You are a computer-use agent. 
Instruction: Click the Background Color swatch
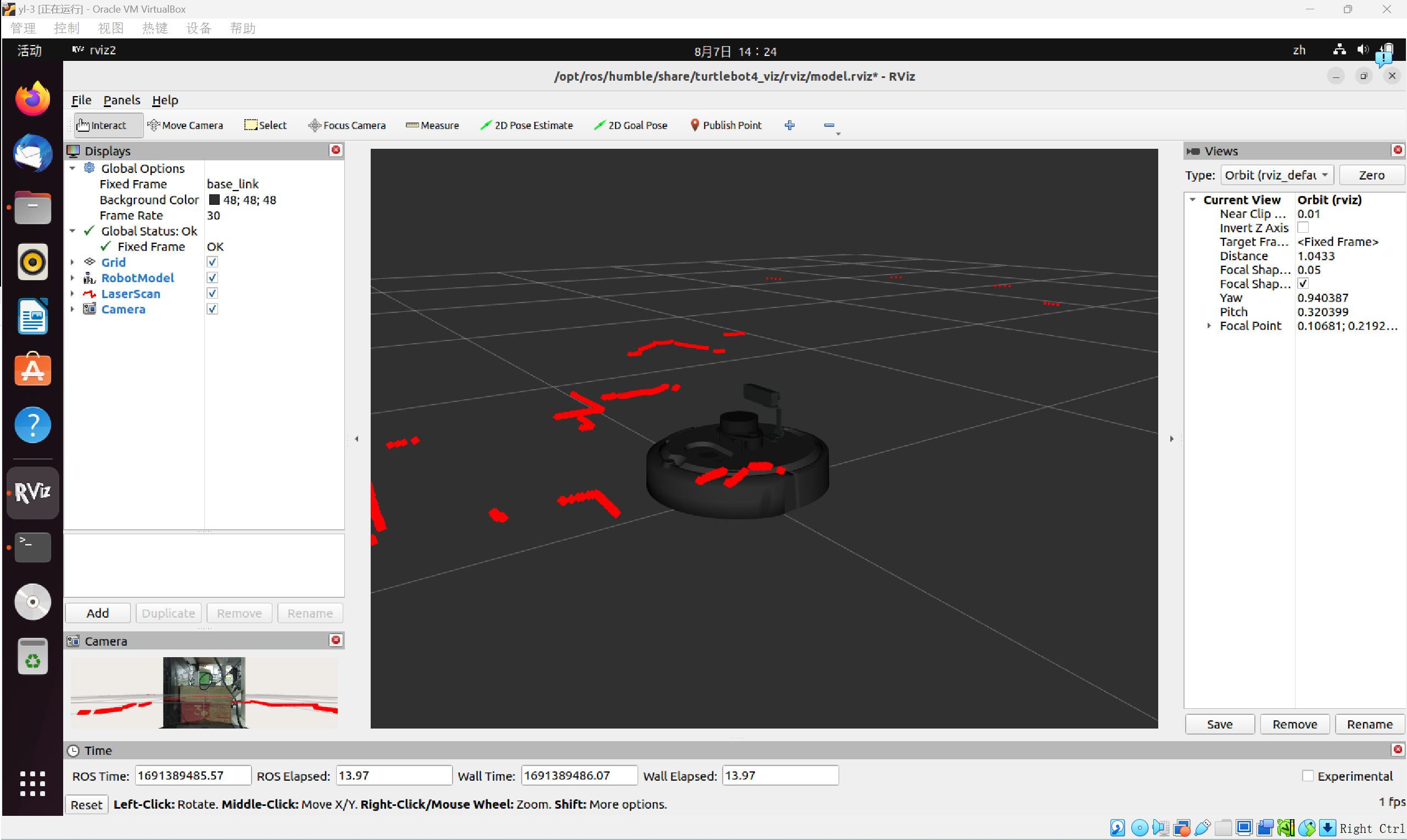click(214, 200)
